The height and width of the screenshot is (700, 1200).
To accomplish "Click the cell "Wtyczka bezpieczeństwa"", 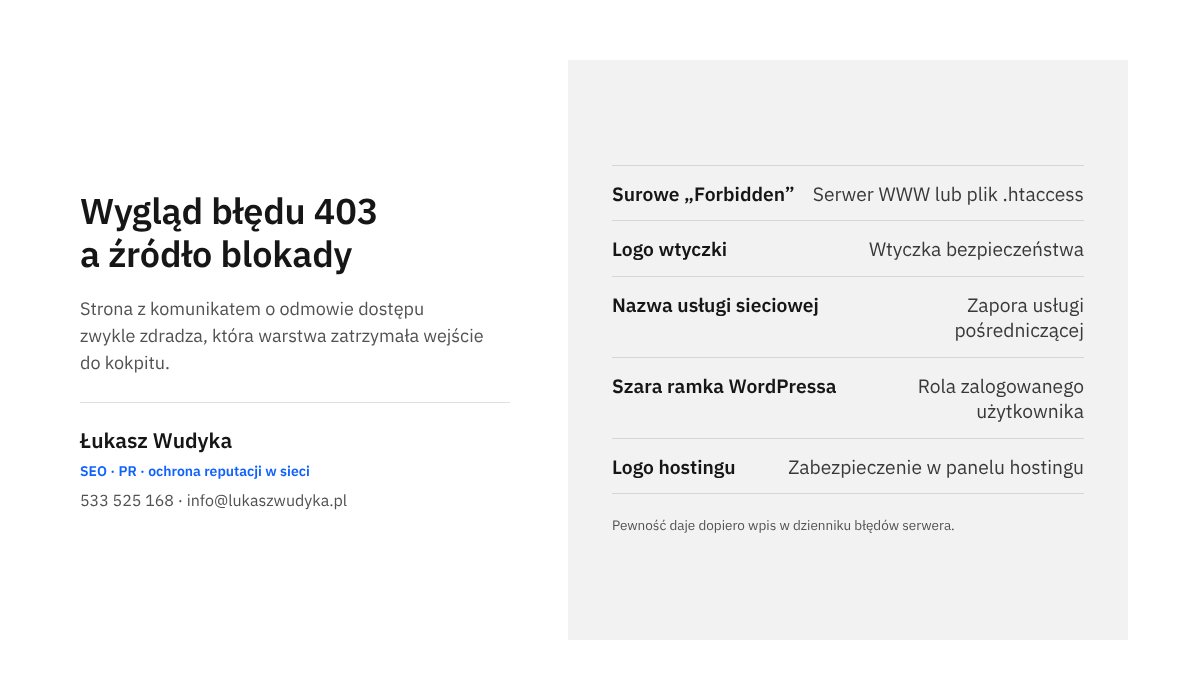I will pyautogui.click(x=976, y=249).
